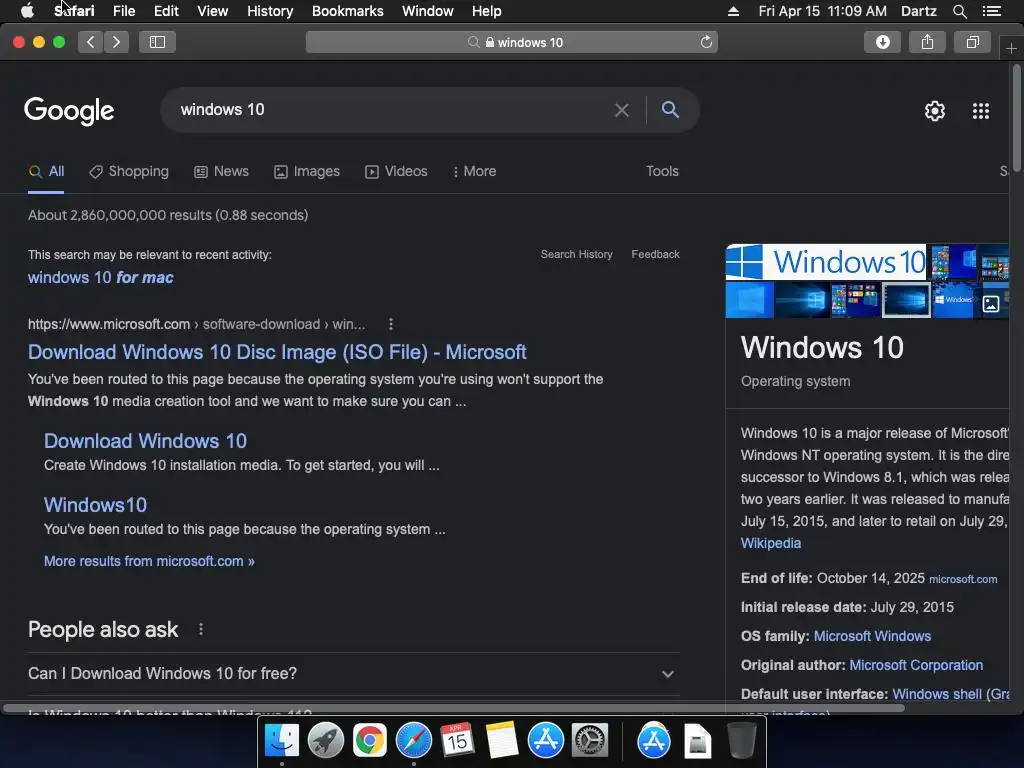The width and height of the screenshot is (1024, 768).
Task: Search for "windows 10 for mac" suggestion
Action: (x=101, y=278)
